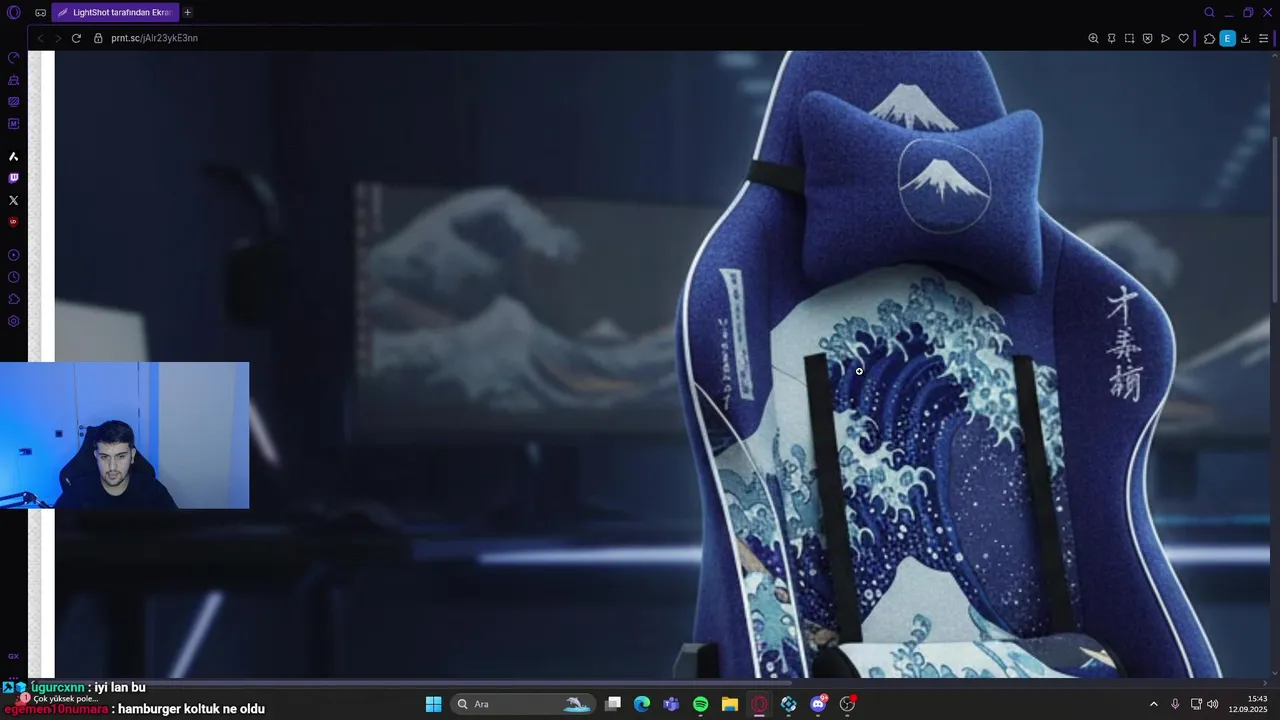This screenshot has width=1280, height=720.
Task: Open X (Twitter) panel in sidebar
Action: (x=13, y=200)
